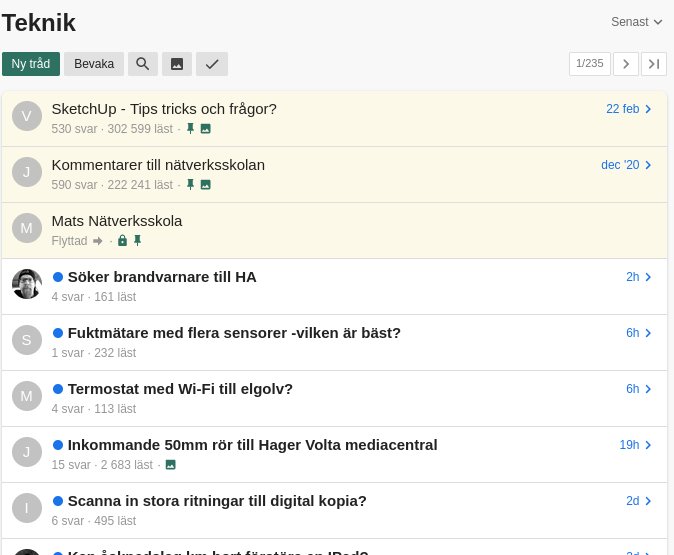The height and width of the screenshot is (555, 674).
Task: Click the checkmark mark-read button
Action: [x=212, y=64]
